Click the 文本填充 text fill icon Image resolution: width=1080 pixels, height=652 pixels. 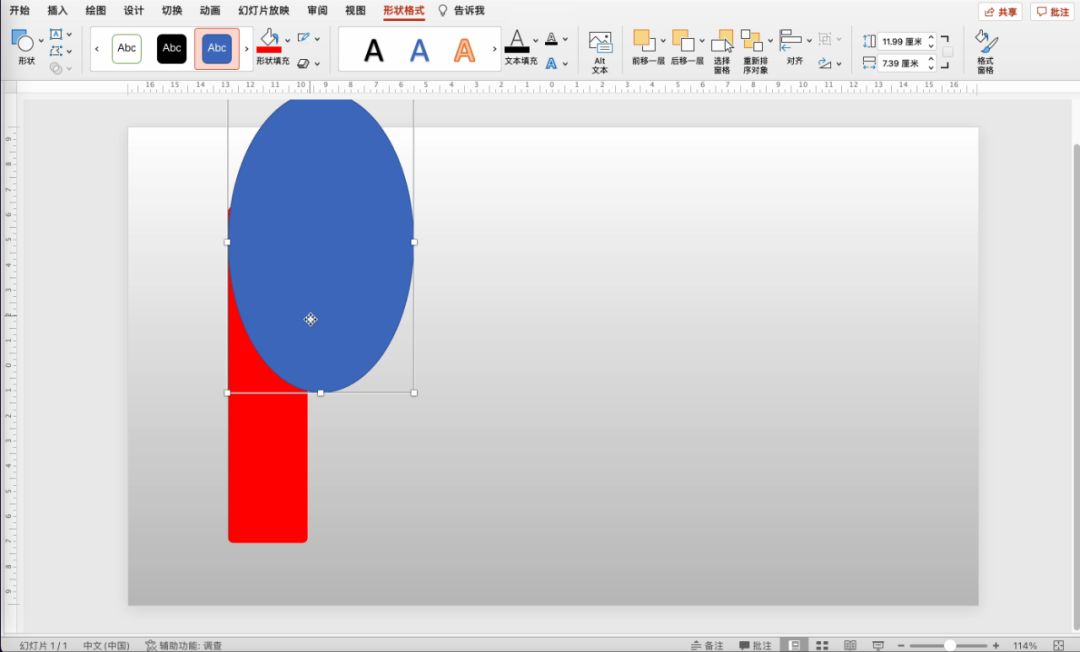517,41
